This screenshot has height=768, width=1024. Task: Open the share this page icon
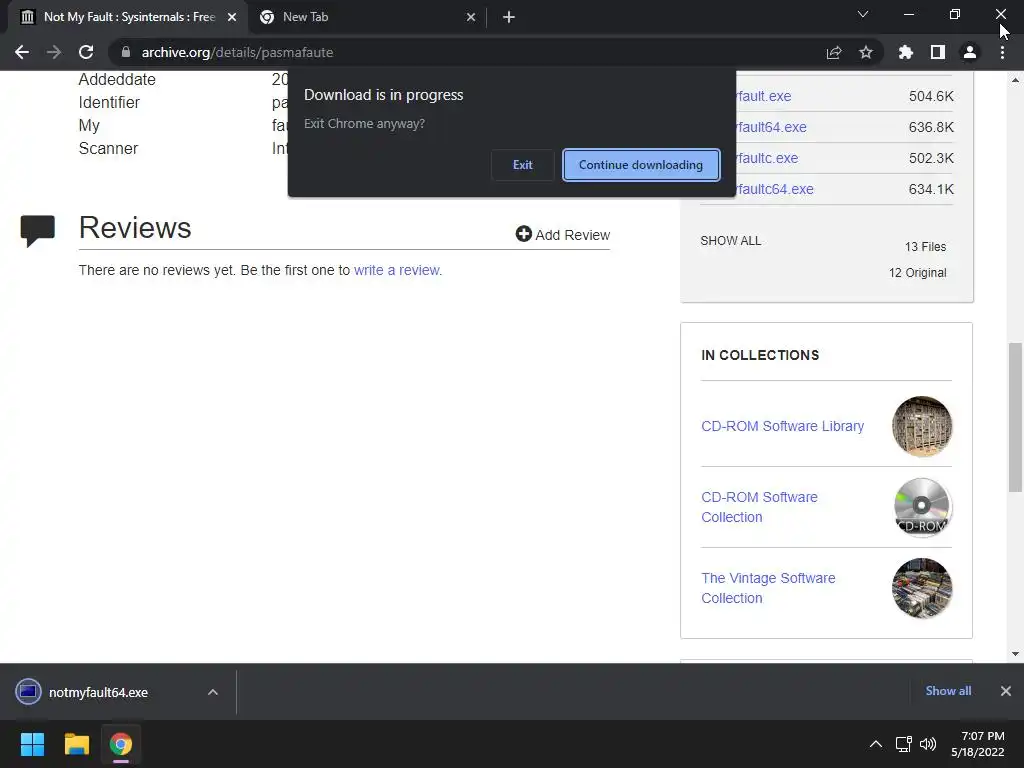point(834,52)
